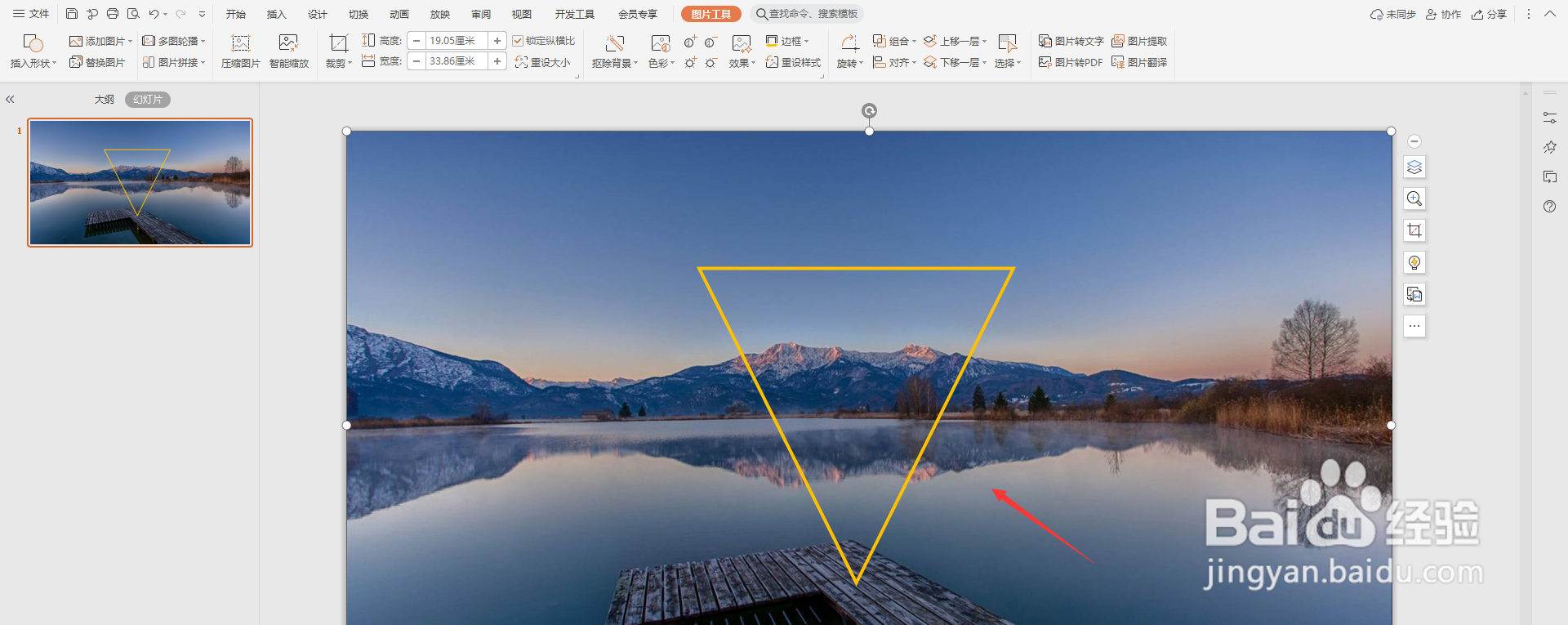Click 图片转PDF image to PDF
Screen dimensions: 1568x625
1071,62
